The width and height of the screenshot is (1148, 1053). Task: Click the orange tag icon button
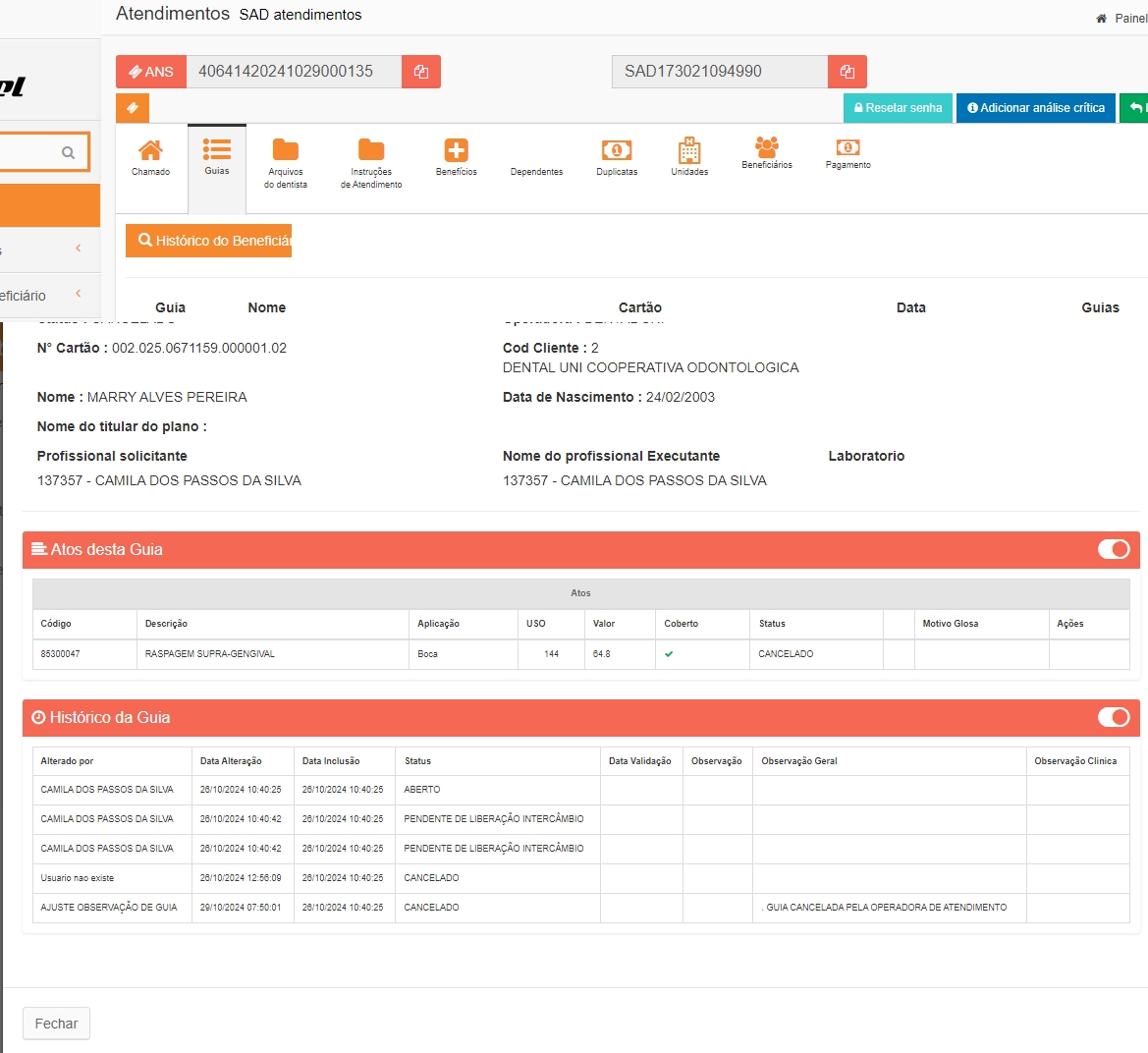(x=133, y=108)
